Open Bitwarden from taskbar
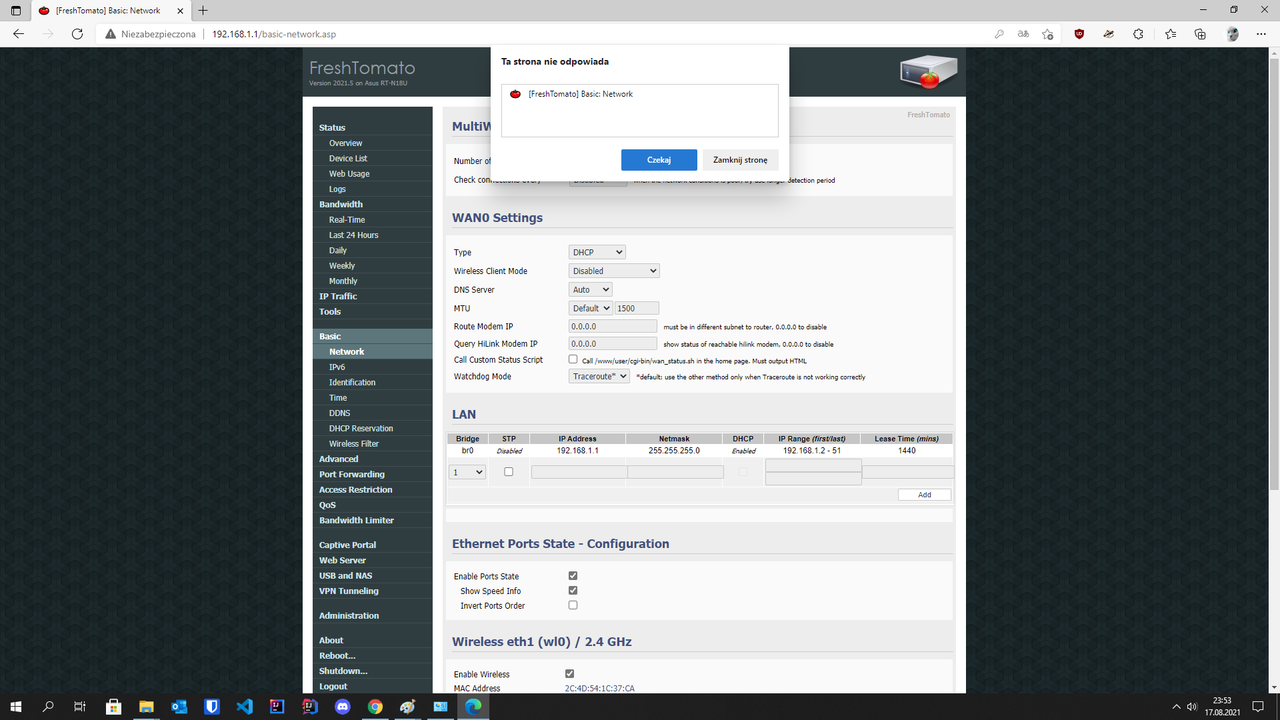 tap(212, 706)
